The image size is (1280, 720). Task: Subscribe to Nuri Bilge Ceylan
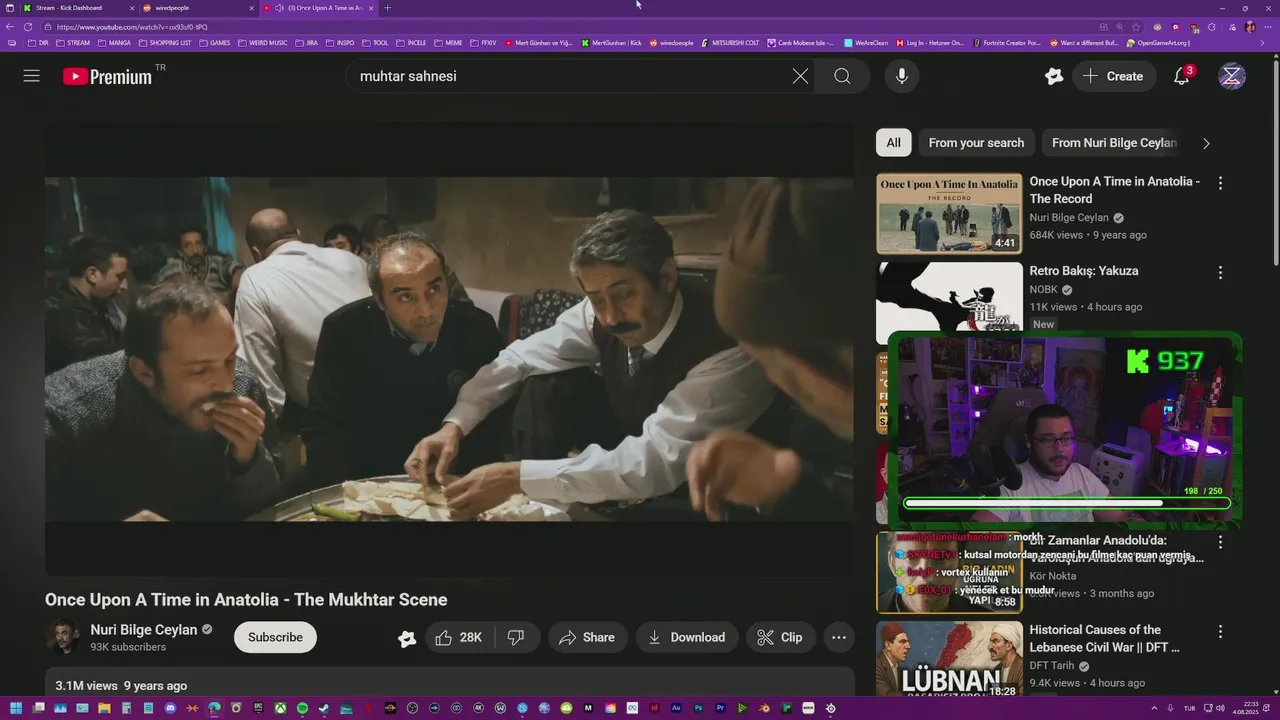(275, 637)
